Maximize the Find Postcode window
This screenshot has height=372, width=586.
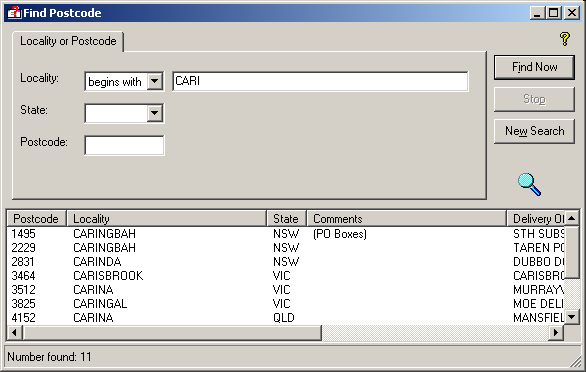pos(553,13)
